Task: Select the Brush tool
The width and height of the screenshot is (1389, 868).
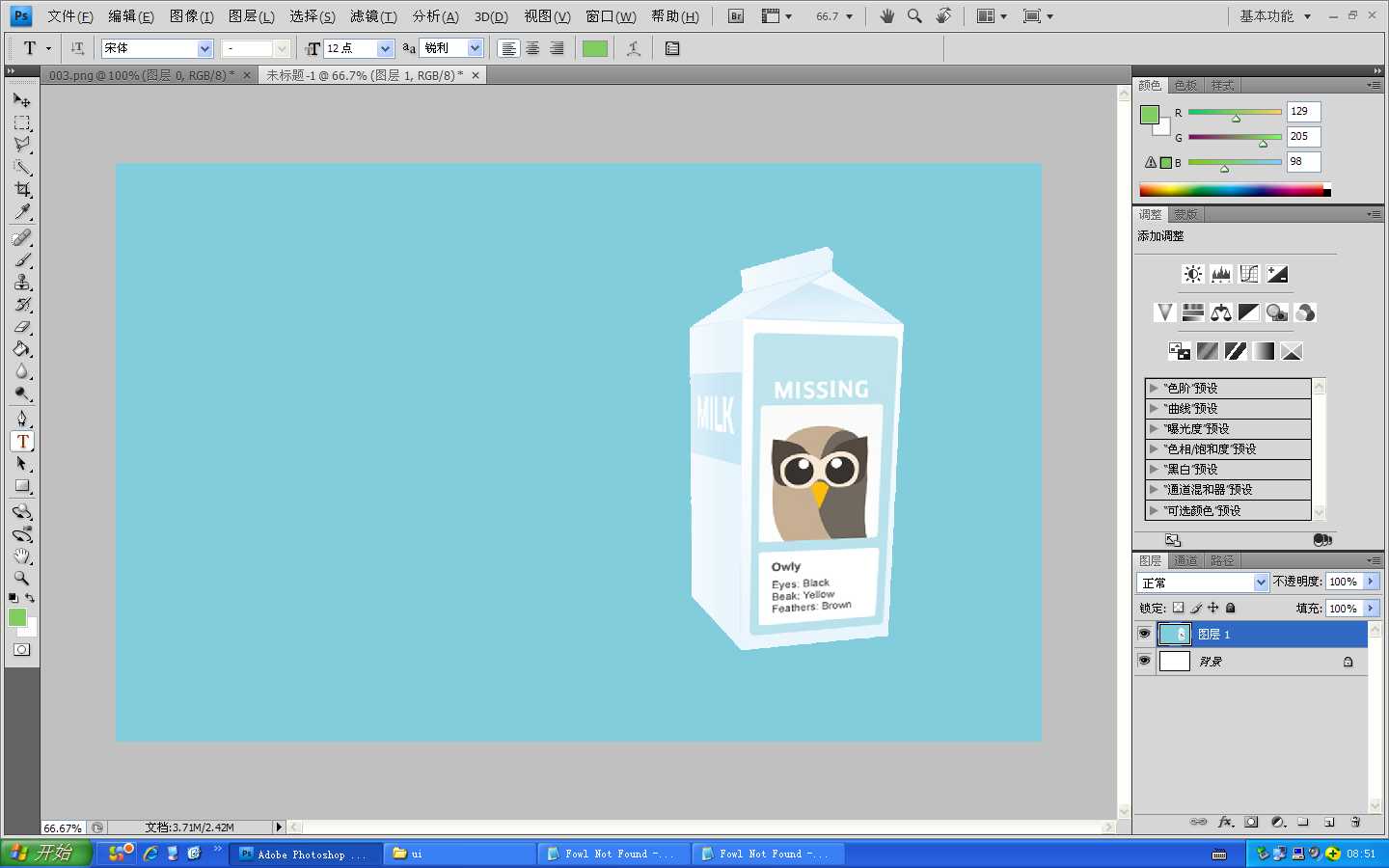Action: 22,260
